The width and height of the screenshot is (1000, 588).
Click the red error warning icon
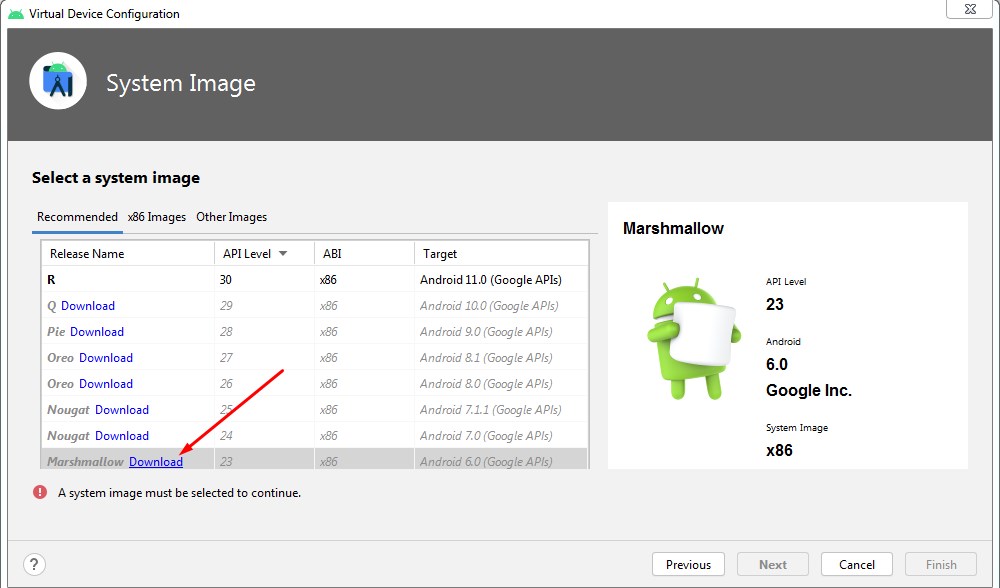(x=40, y=492)
